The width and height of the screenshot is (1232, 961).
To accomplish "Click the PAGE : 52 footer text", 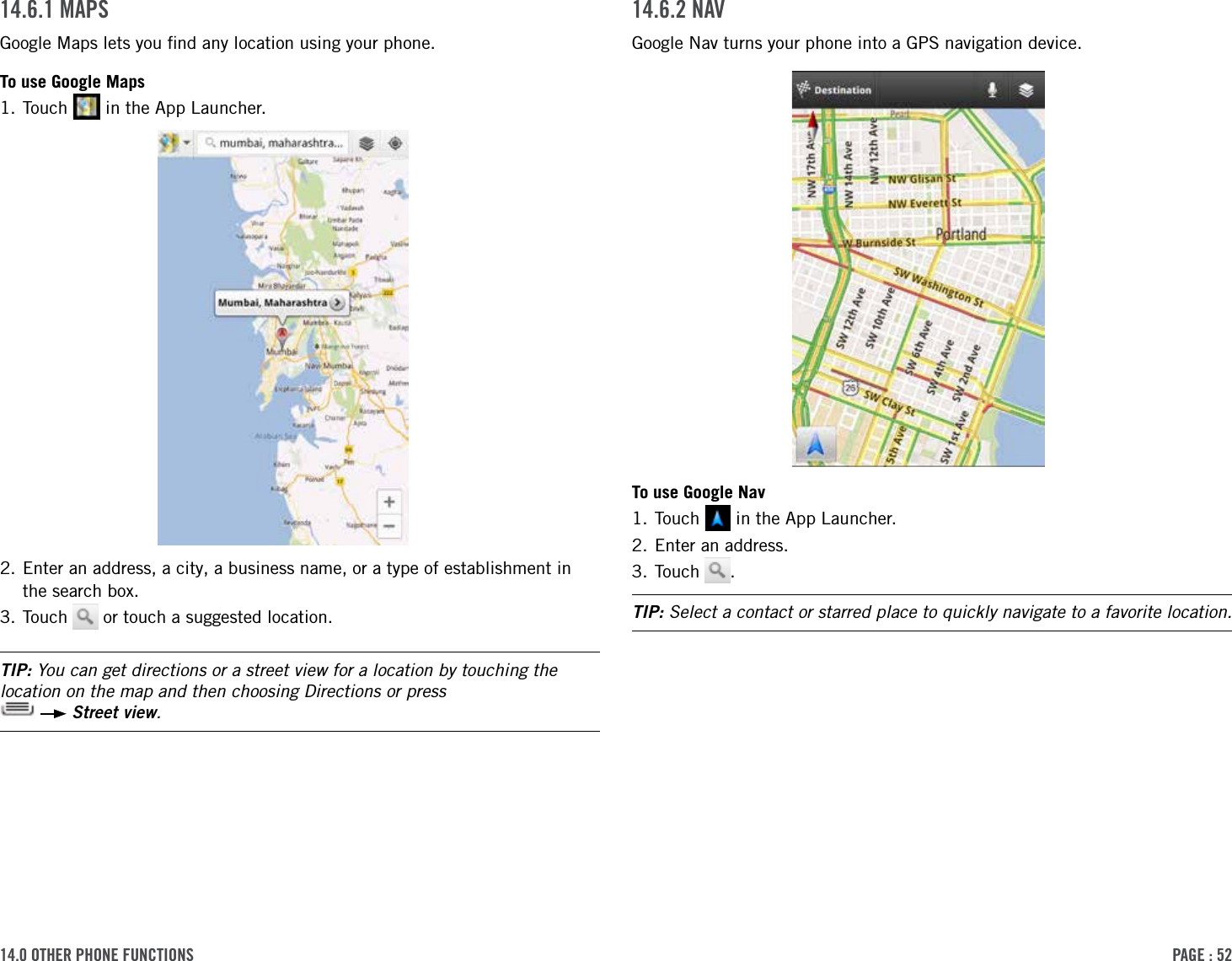I will click(x=1202, y=954).
